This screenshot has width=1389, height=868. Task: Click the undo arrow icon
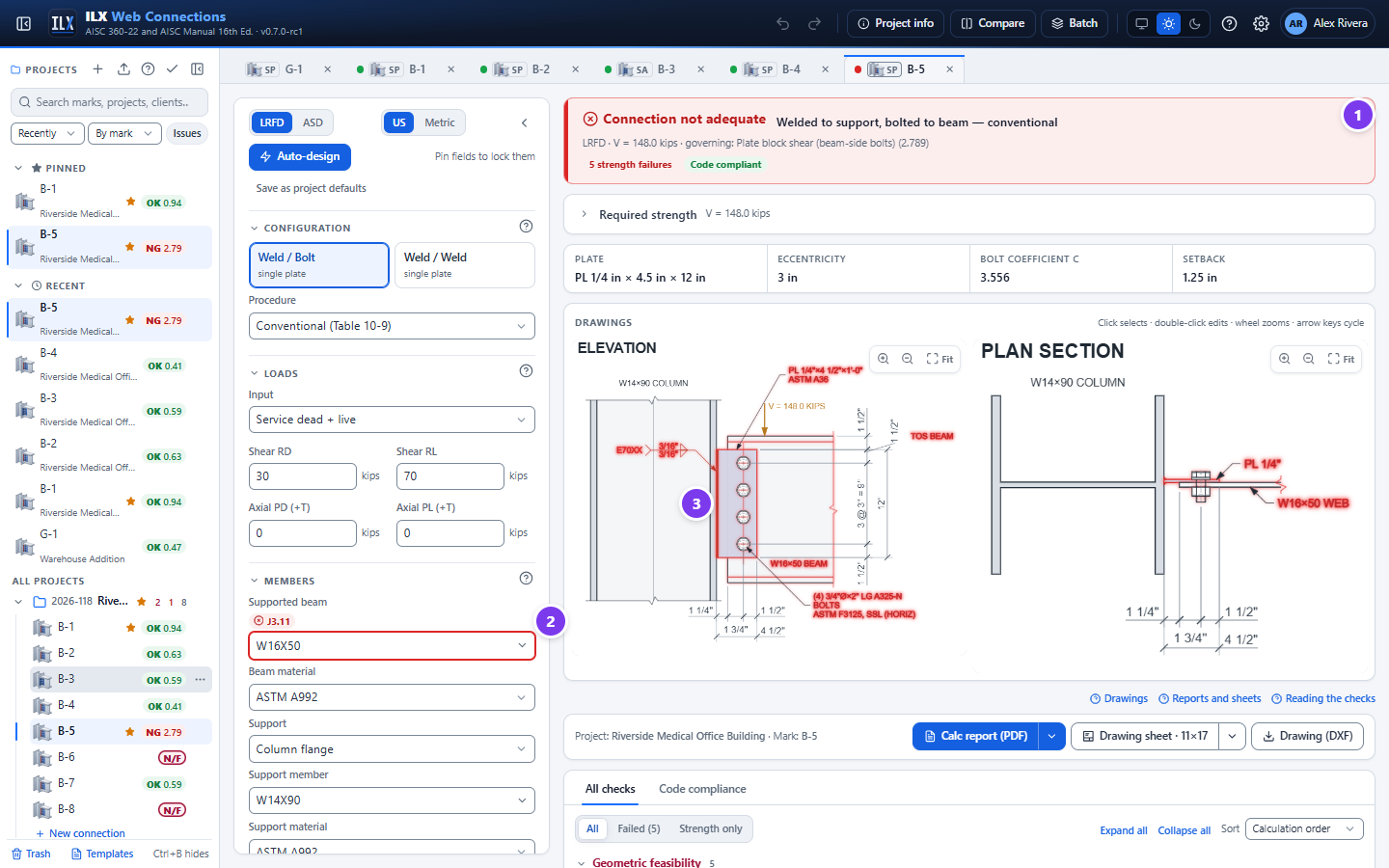tap(783, 23)
